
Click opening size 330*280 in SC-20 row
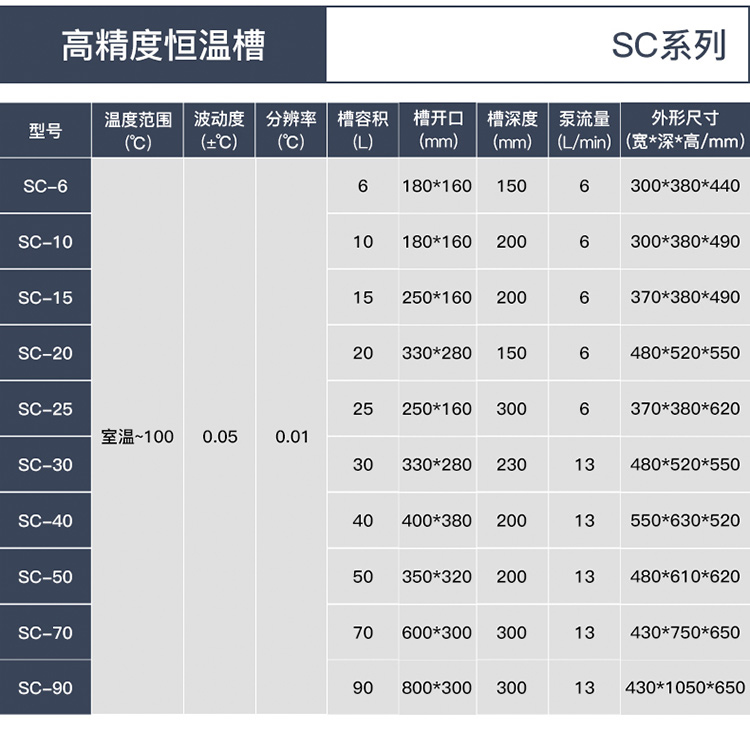437,353
